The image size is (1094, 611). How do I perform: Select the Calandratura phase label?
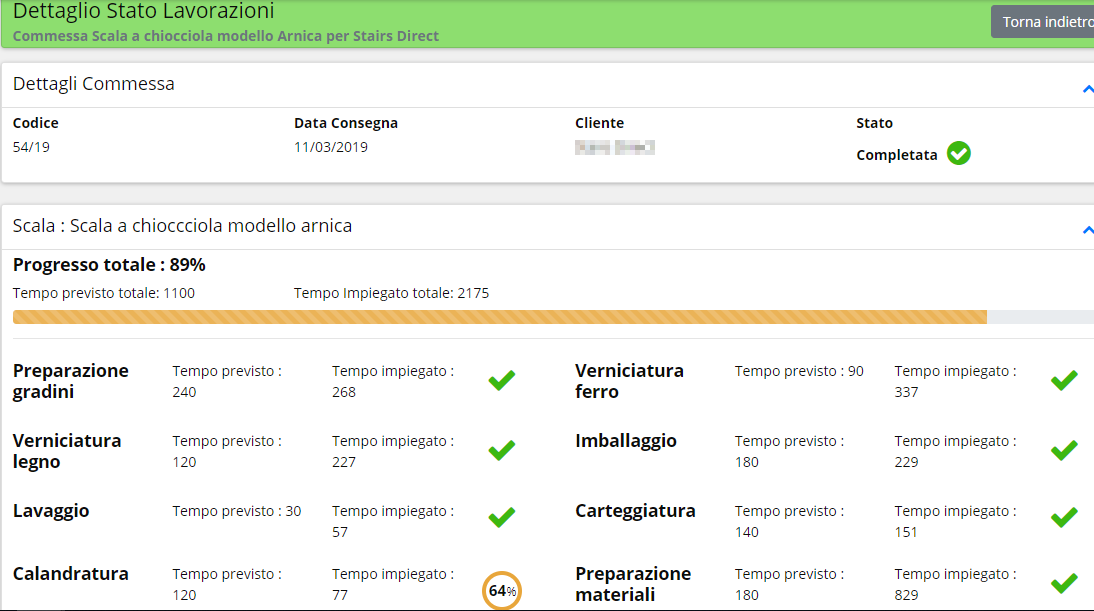click(70, 574)
